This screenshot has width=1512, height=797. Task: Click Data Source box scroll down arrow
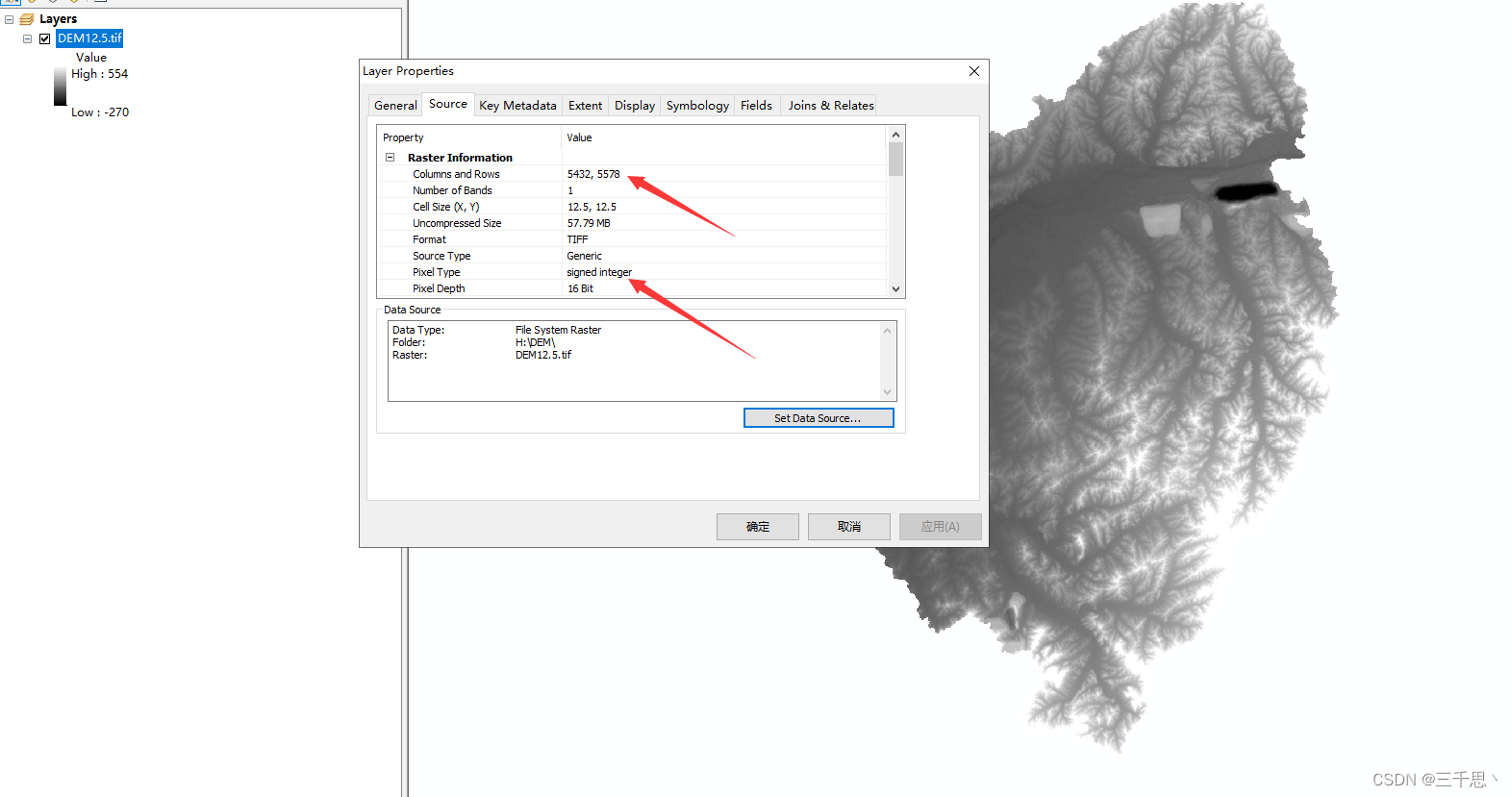[887, 392]
